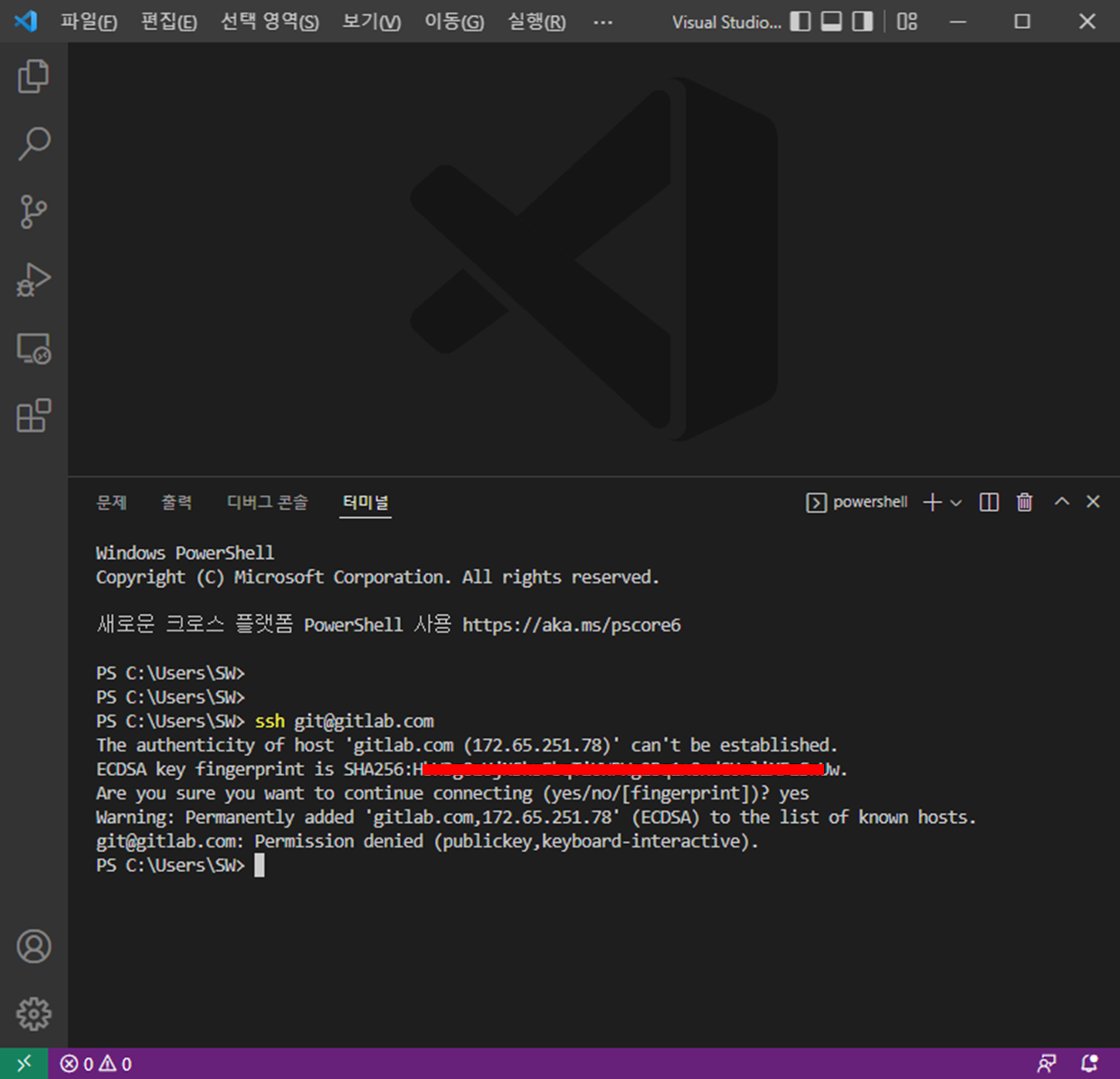Viewport: 1120px width, 1079px height.
Task: Toggle the secondary side bar layout icon
Action: 863,21
